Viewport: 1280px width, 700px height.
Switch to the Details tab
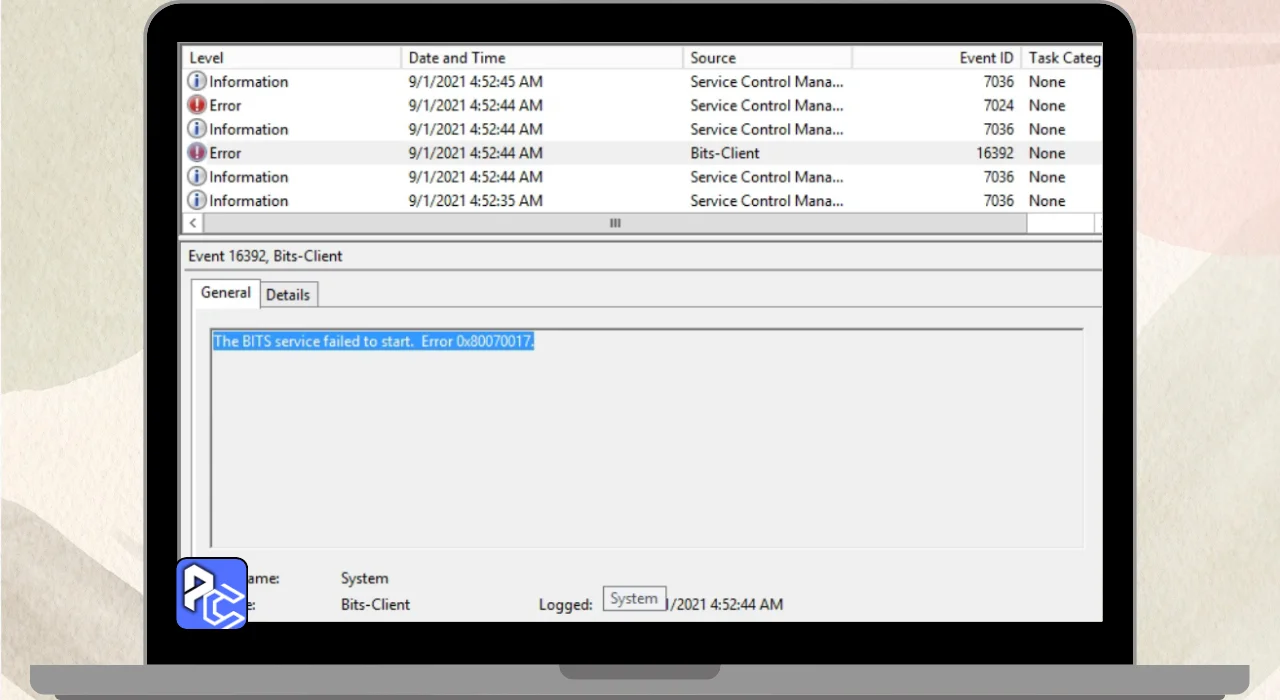288,294
